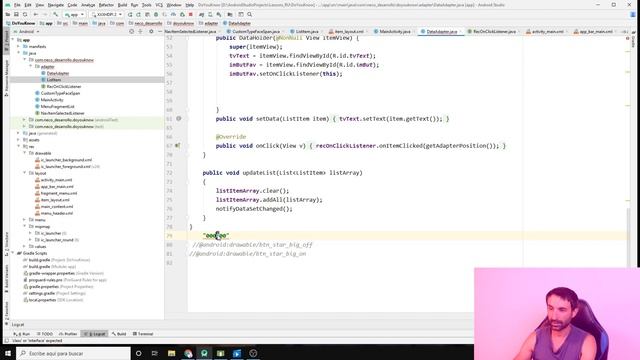The height and width of the screenshot is (360, 640).
Task: Click the Project Structure toolbar icon
Action: (x=230, y=14)
